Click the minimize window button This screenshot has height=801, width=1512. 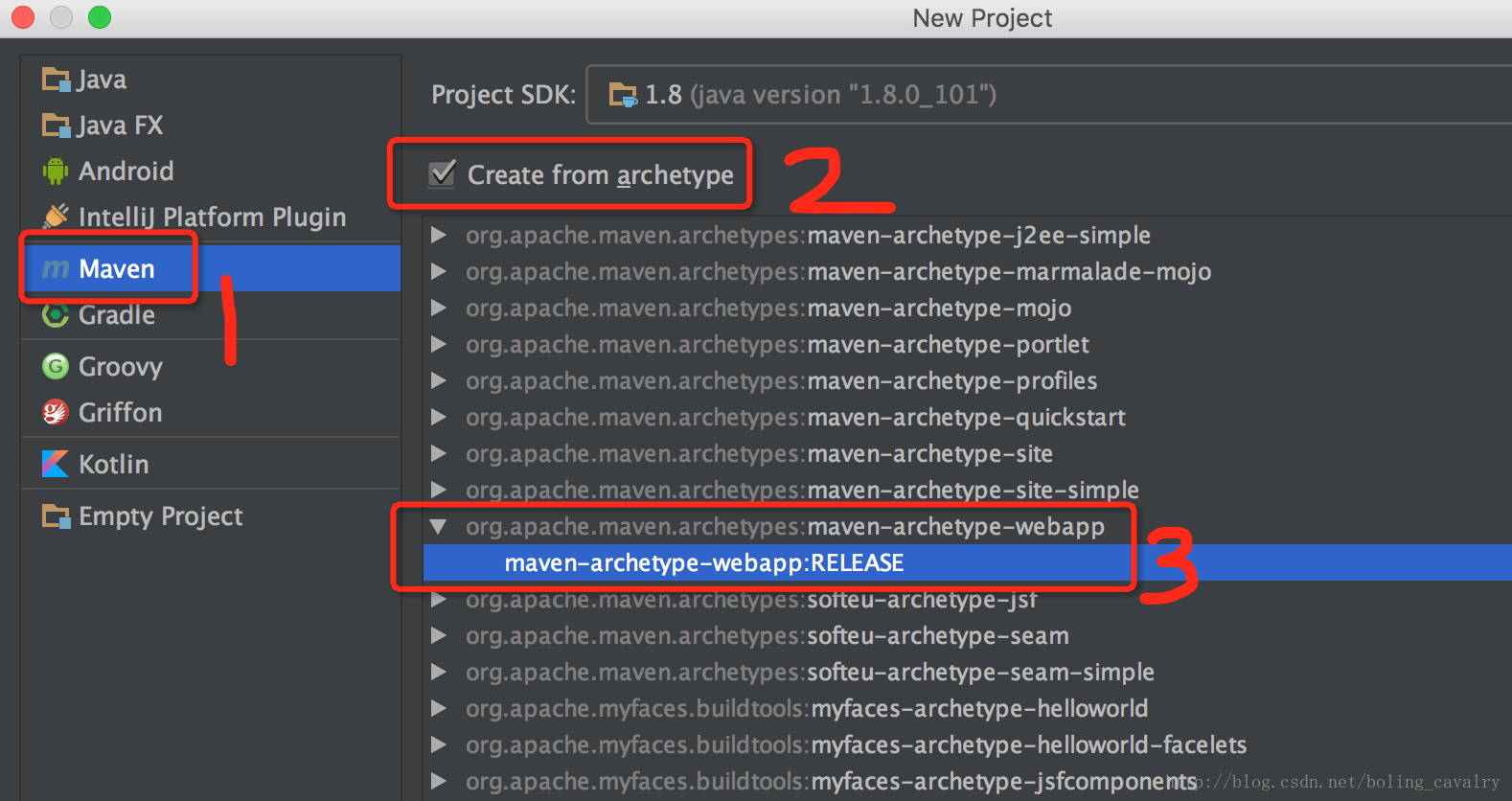[x=61, y=17]
